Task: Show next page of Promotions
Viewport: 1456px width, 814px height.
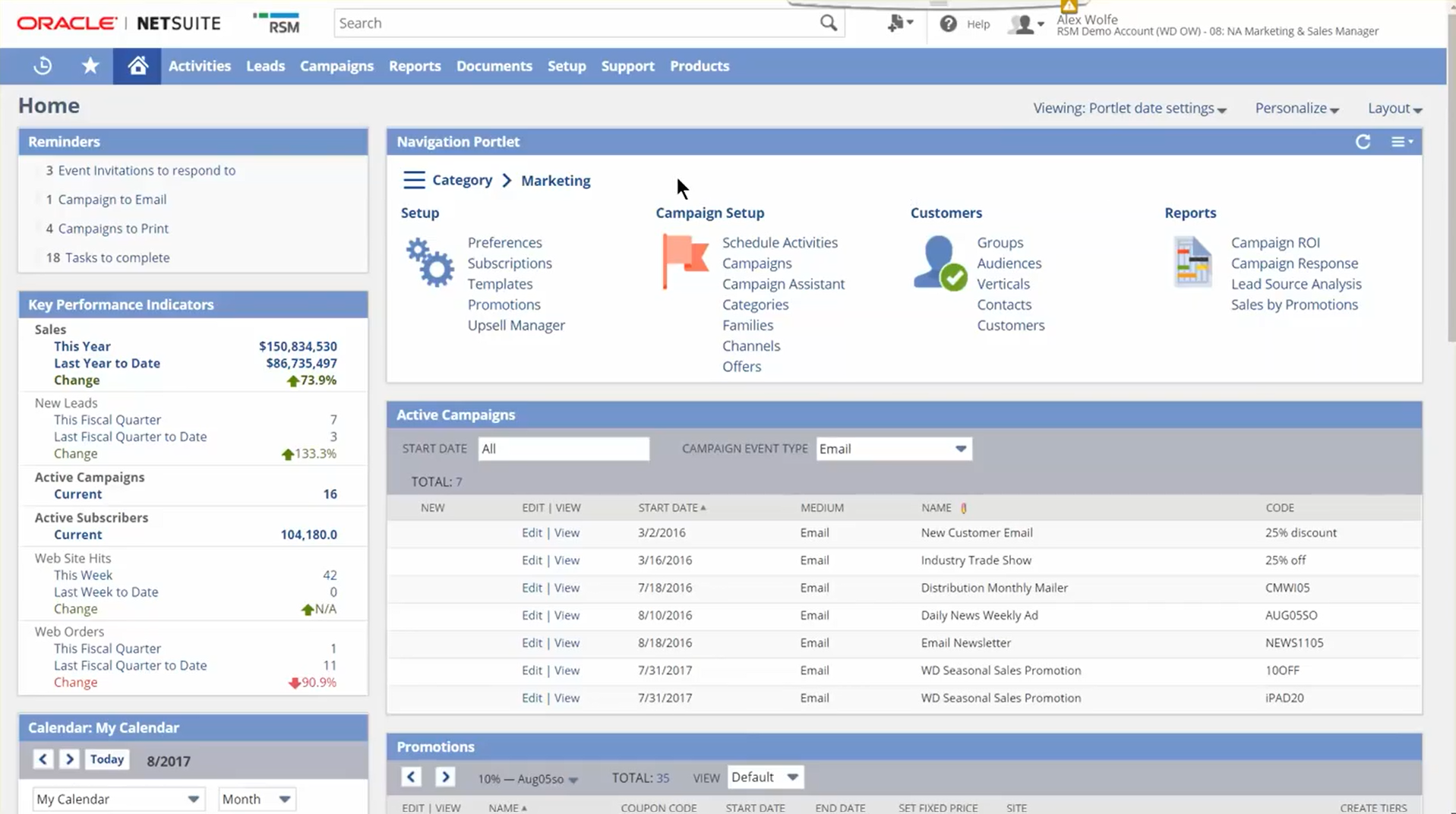Action: coord(445,777)
